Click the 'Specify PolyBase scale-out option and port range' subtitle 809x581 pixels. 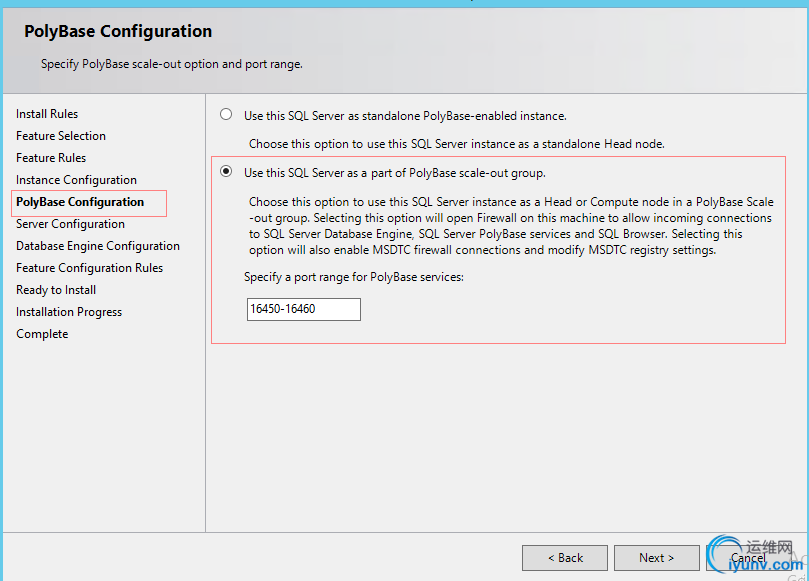click(172, 64)
